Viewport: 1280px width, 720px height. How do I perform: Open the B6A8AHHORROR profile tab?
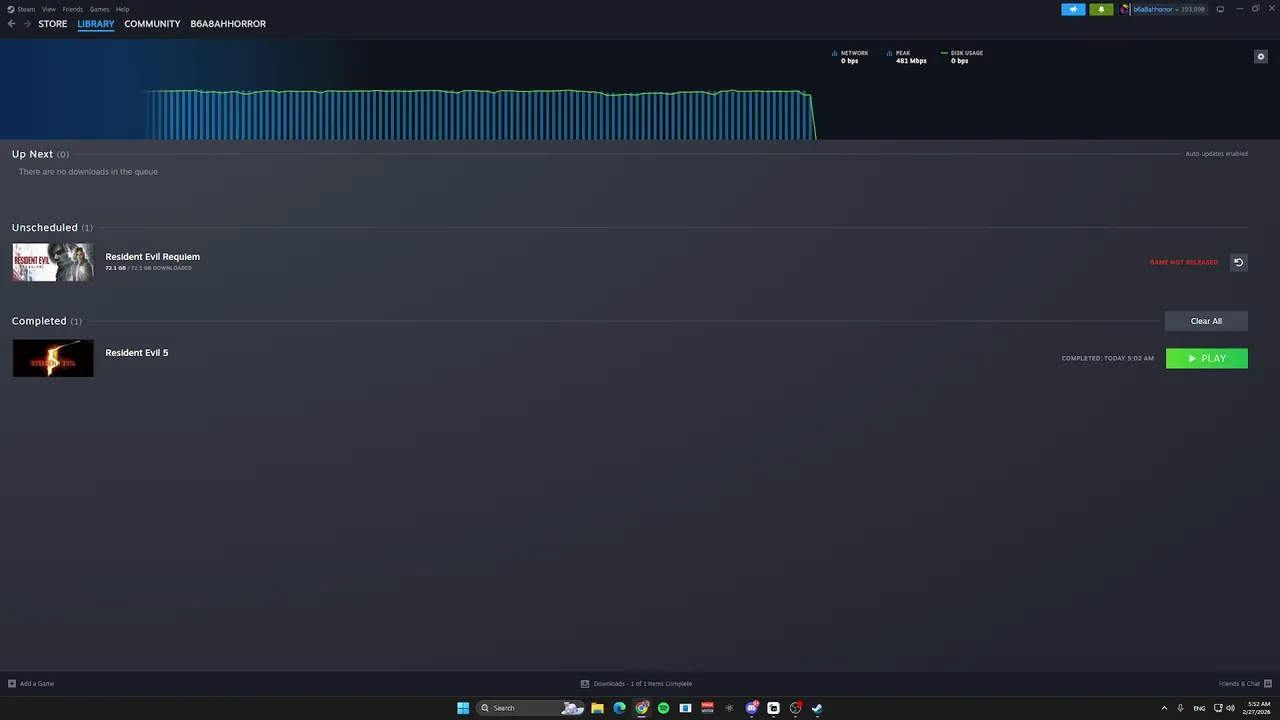tap(228, 24)
